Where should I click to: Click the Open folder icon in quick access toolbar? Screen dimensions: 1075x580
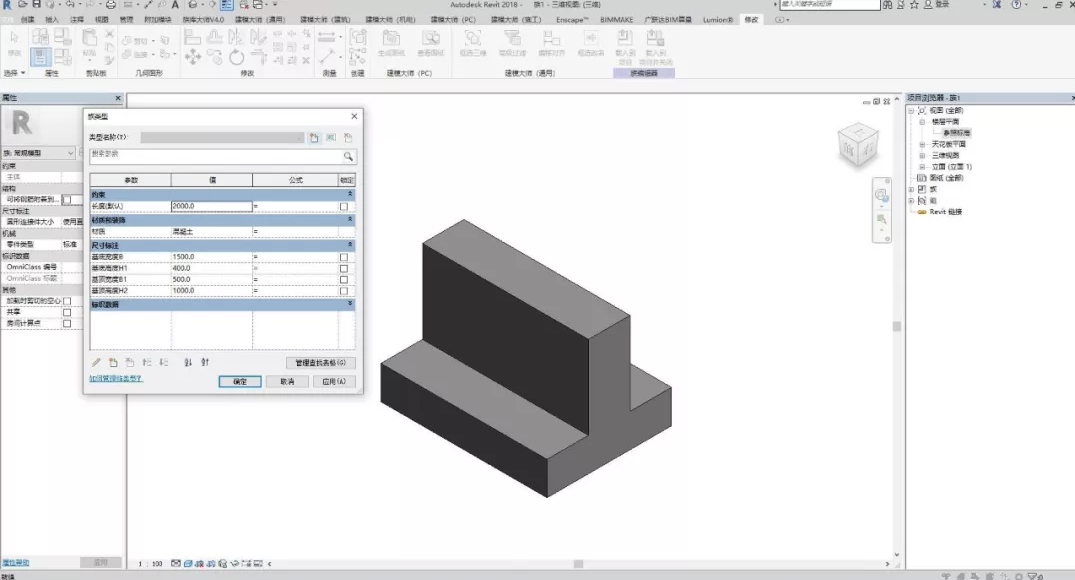23,4
